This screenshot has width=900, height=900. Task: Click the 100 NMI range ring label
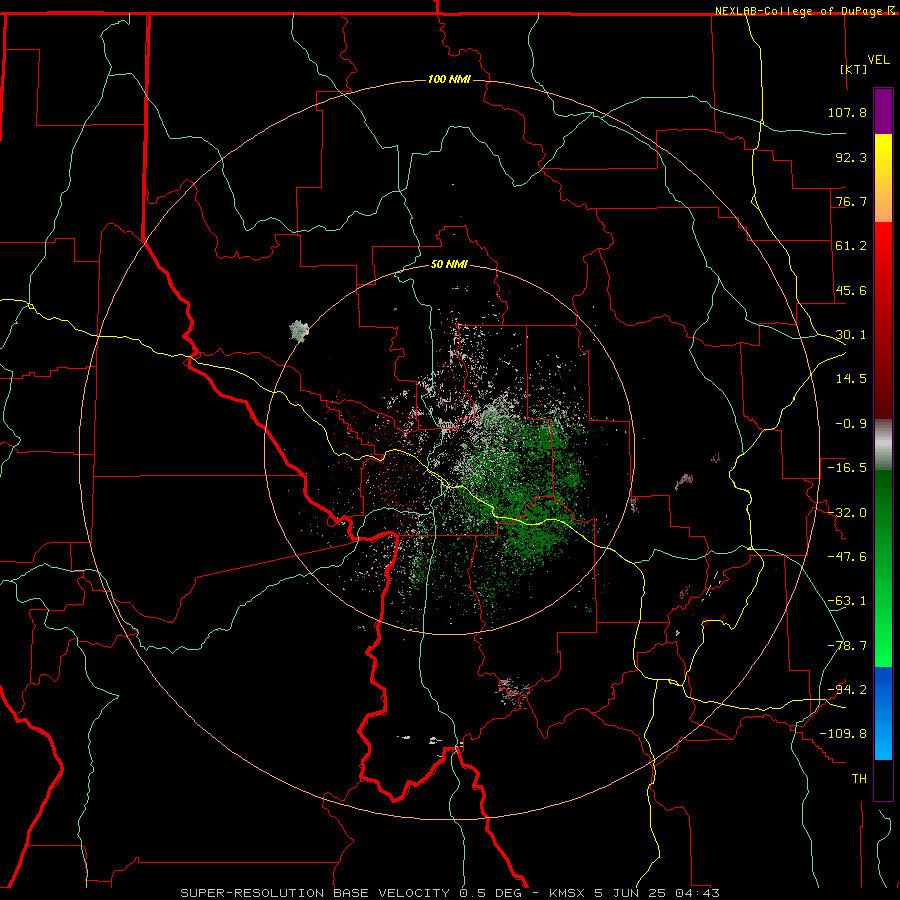[449, 79]
